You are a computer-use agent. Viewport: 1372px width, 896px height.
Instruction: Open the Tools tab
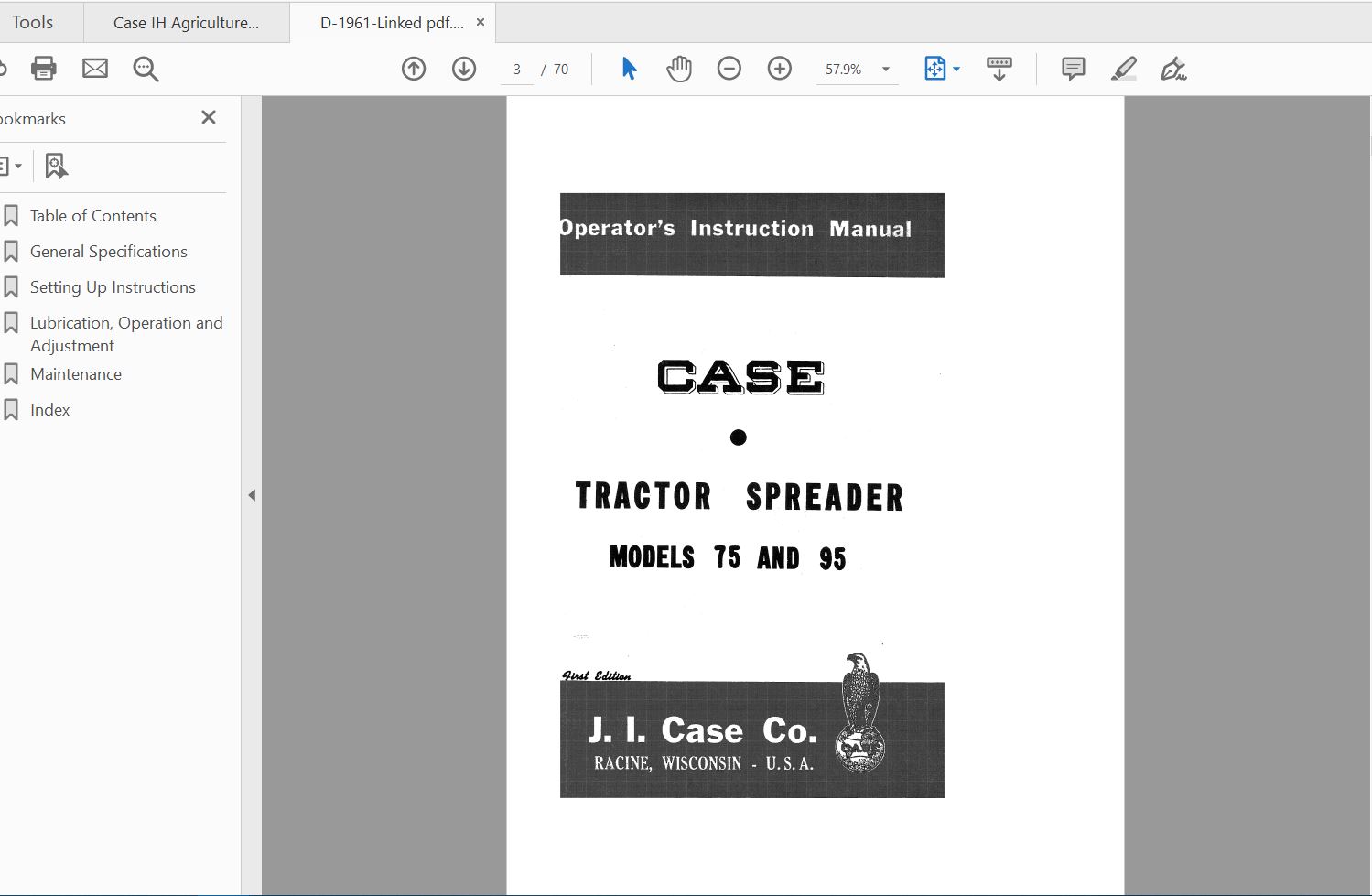click(x=33, y=22)
